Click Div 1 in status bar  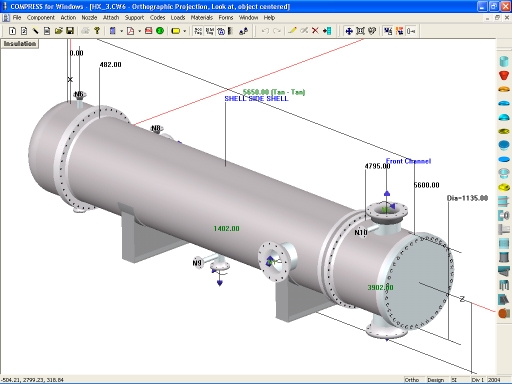coord(478,380)
